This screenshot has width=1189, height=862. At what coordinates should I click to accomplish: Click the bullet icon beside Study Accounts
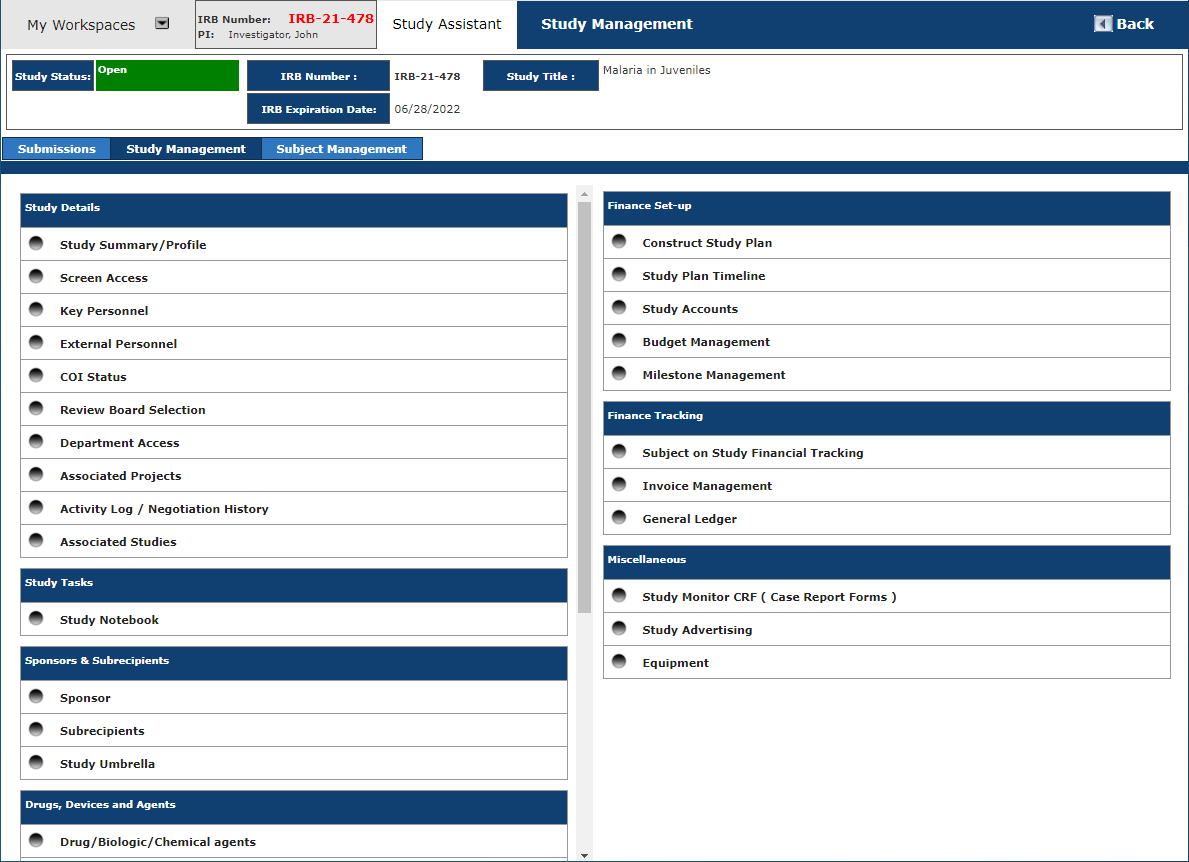pyautogui.click(x=619, y=308)
